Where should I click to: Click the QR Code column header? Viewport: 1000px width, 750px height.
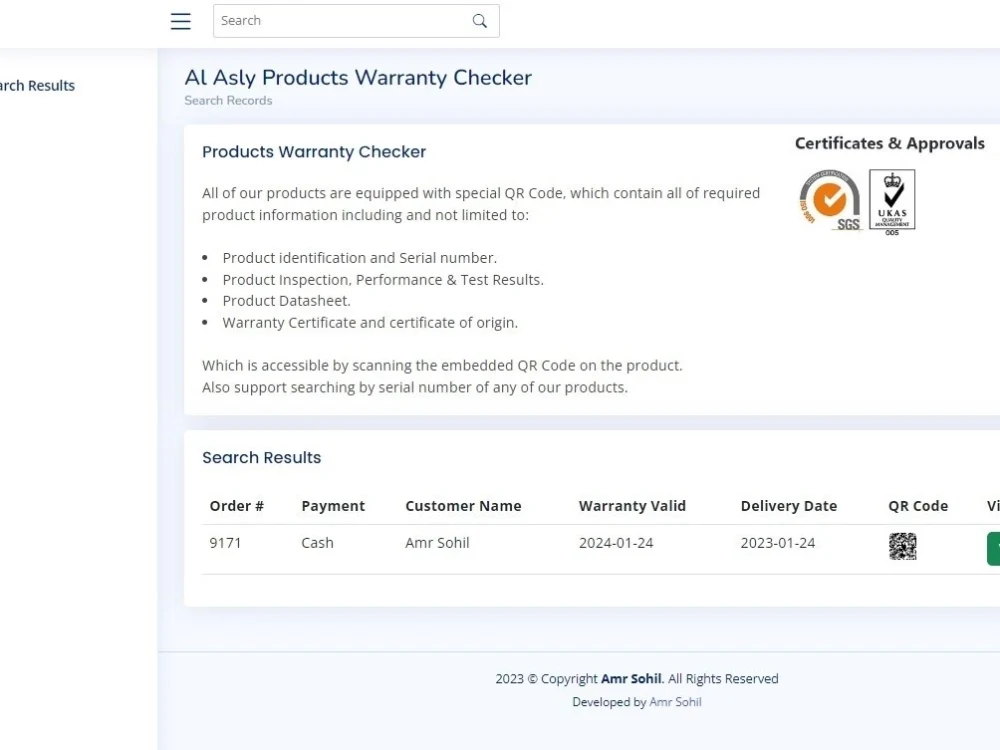point(917,505)
